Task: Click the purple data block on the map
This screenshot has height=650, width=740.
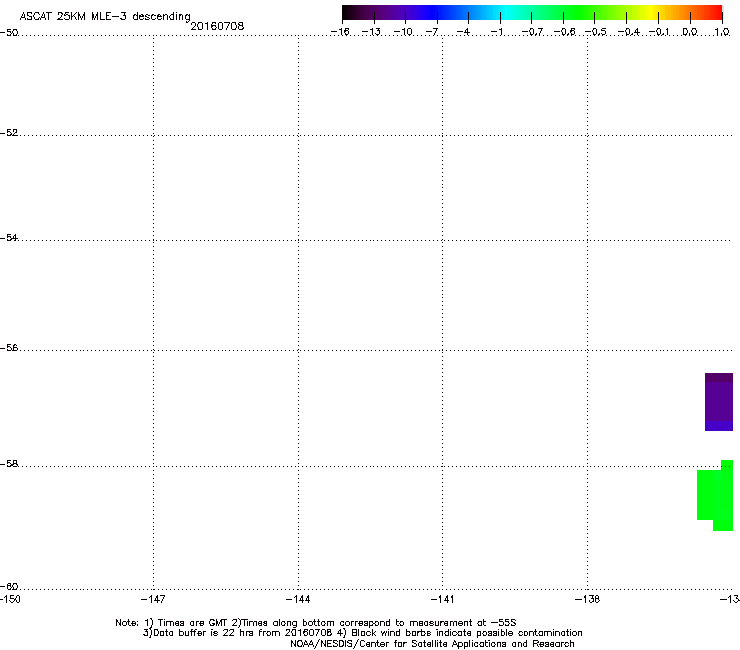Action: (719, 402)
